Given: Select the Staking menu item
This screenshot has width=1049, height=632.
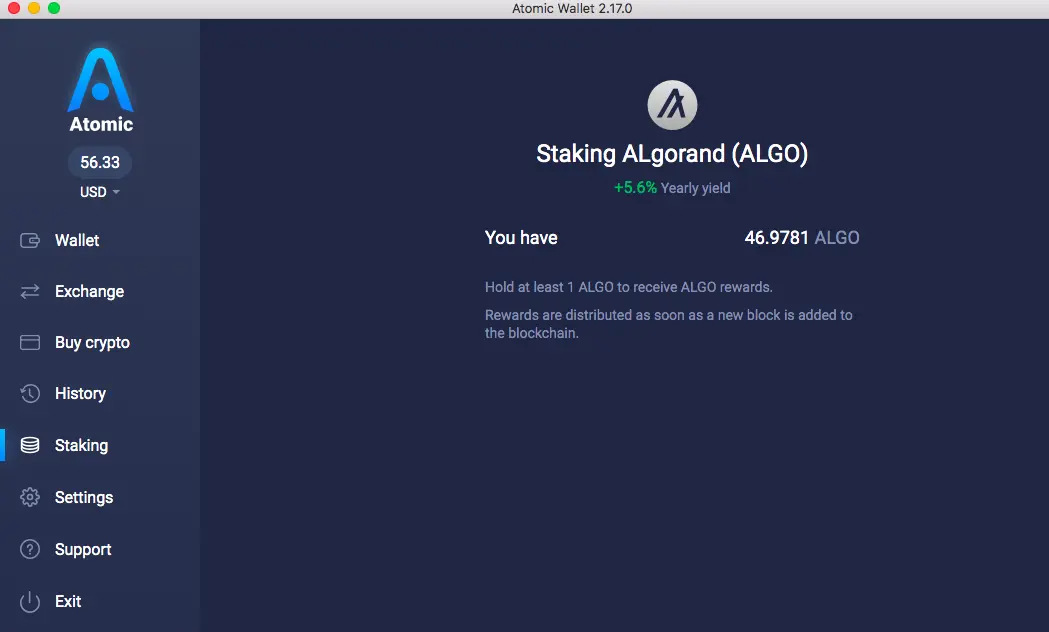Looking at the screenshot, I should (x=82, y=445).
